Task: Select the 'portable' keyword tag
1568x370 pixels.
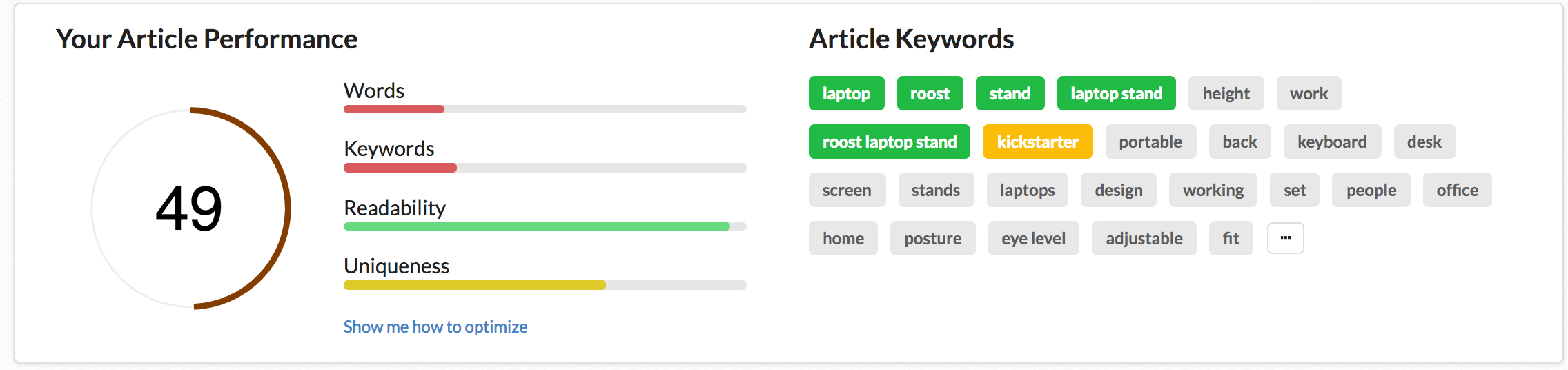Action: tap(1150, 142)
